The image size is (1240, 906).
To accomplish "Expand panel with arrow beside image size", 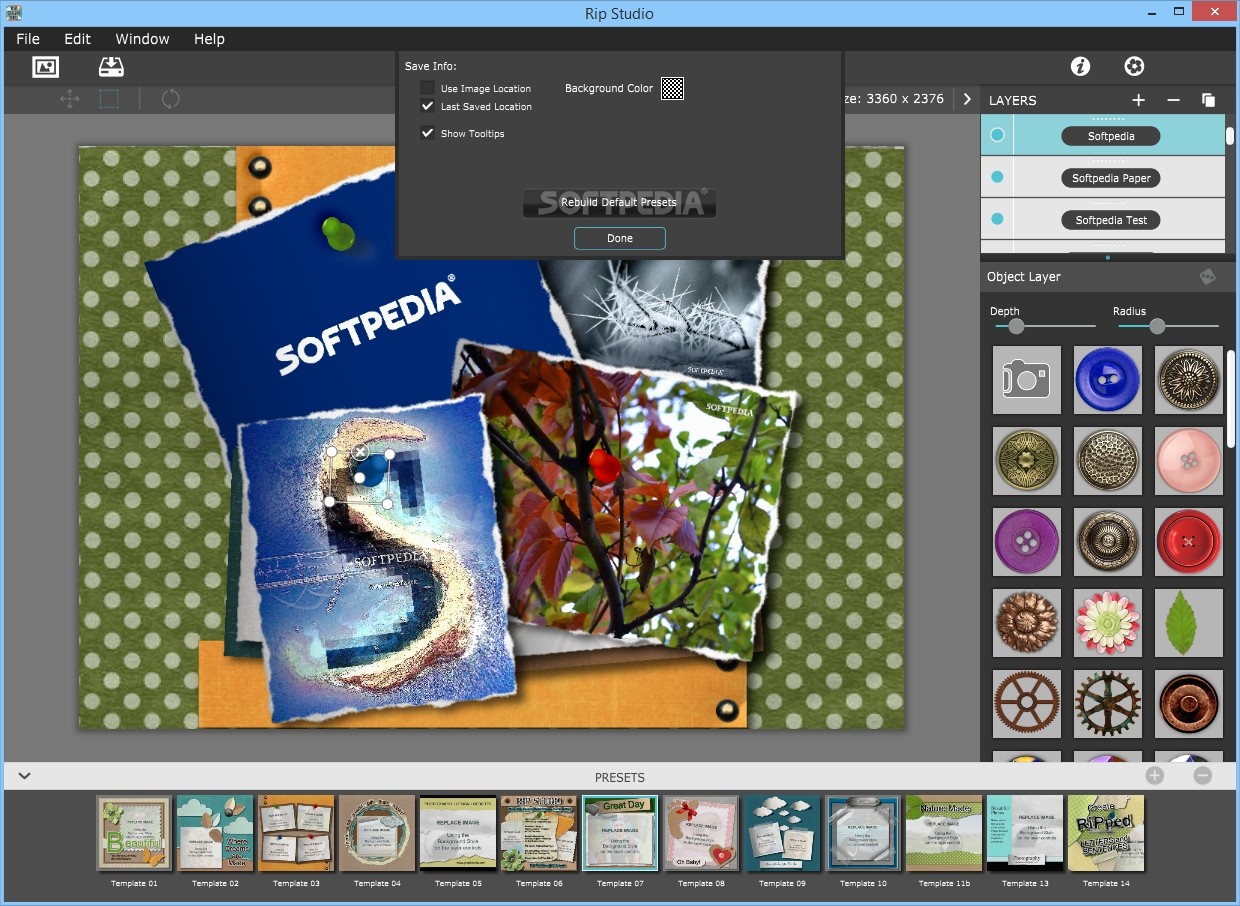I will pyautogui.click(x=966, y=99).
